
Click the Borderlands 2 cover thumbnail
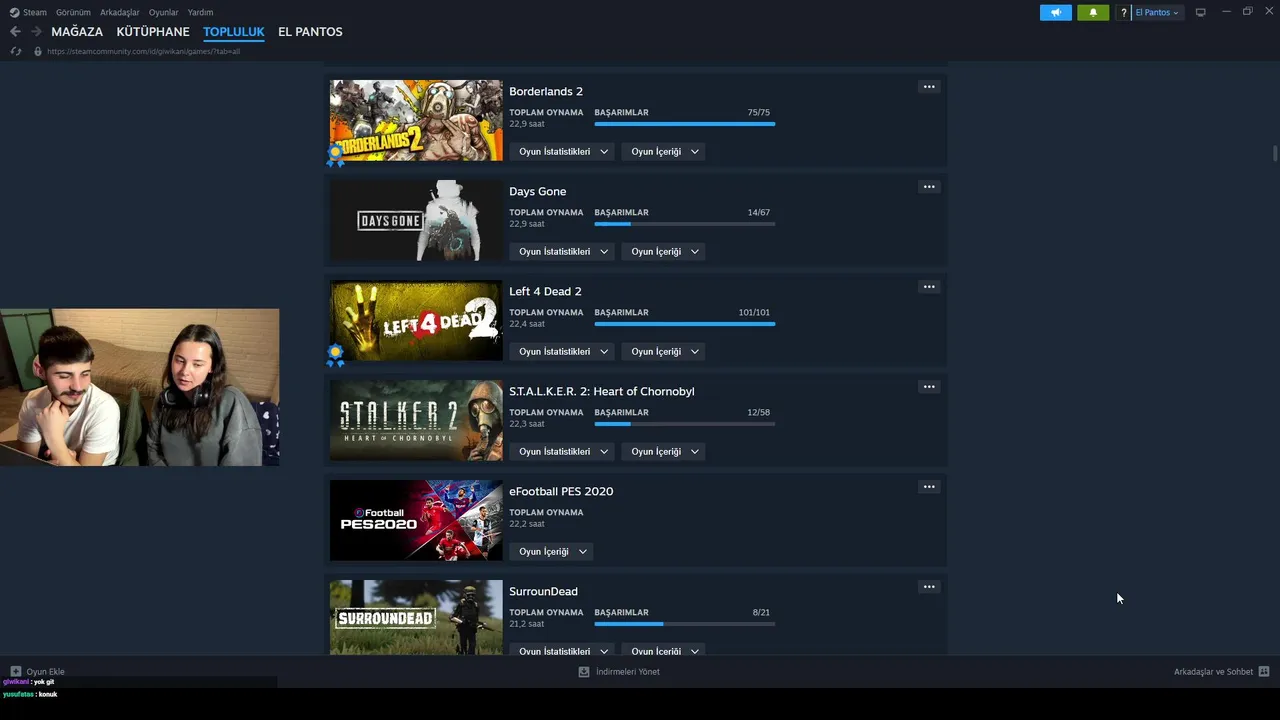click(416, 120)
